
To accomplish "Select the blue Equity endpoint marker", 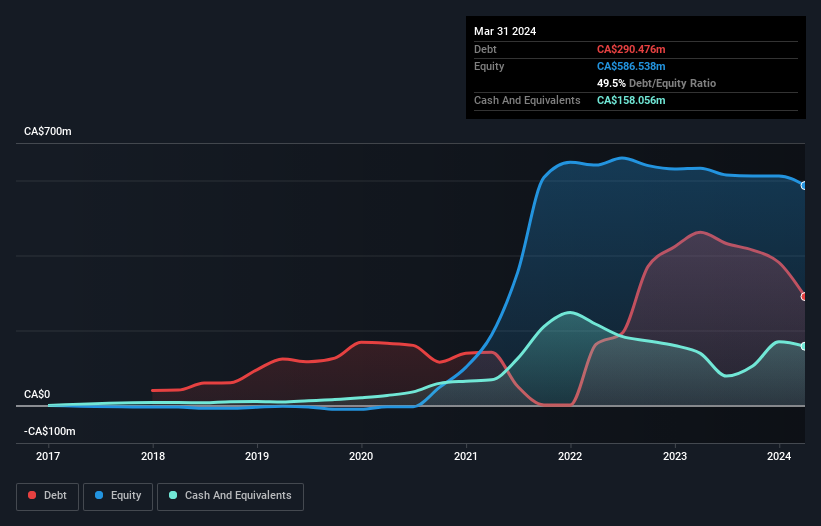I will point(804,185).
